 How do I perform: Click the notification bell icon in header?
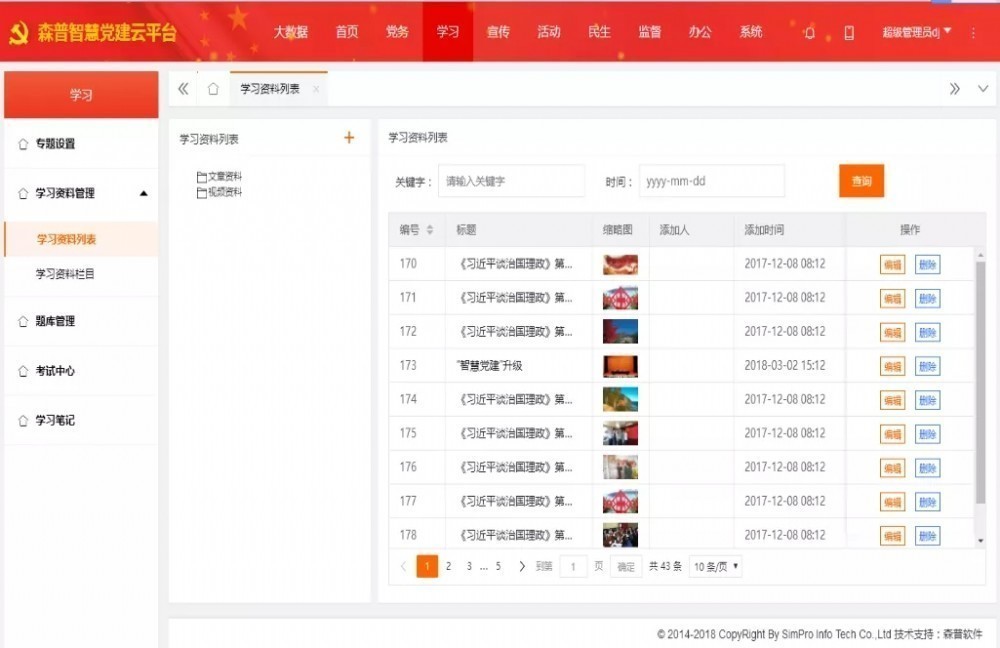pos(809,32)
